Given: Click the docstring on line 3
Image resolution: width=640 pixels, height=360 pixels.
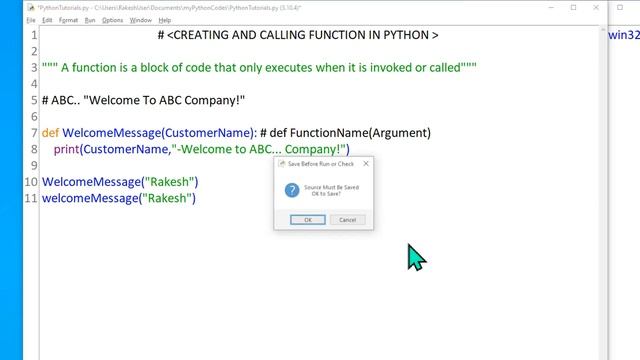Looking at the screenshot, I should click(x=259, y=67).
